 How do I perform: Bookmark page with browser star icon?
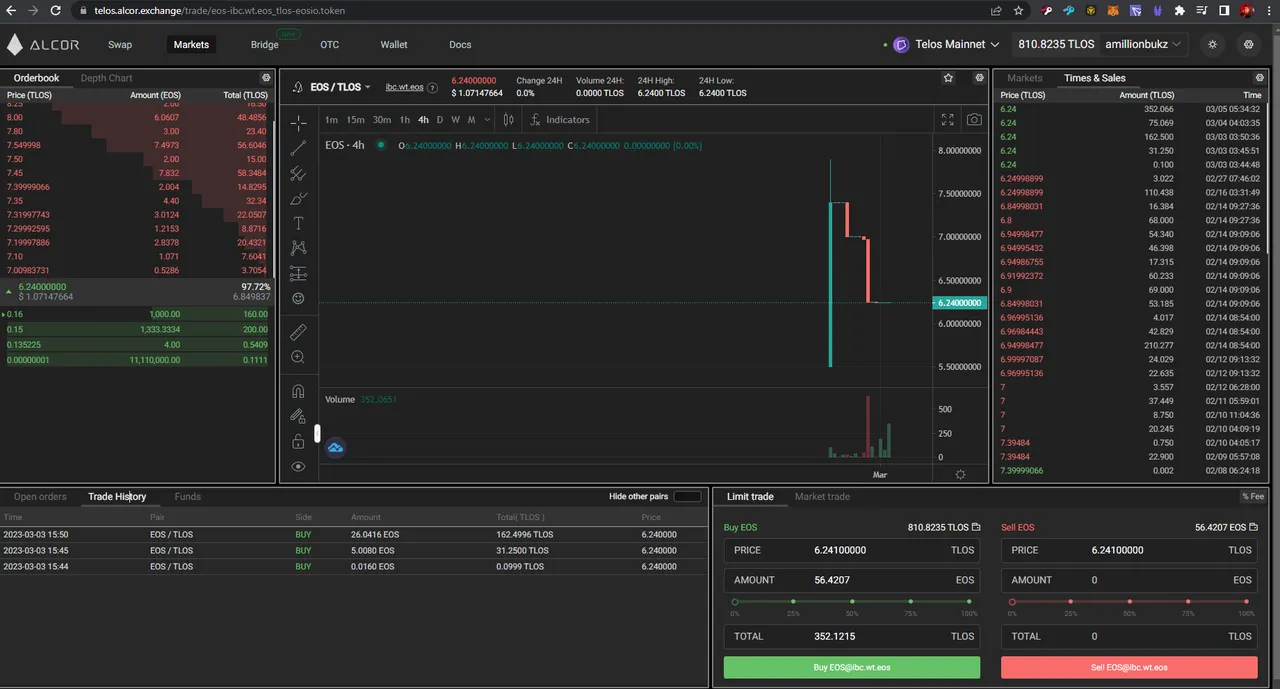click(1018, 10)
